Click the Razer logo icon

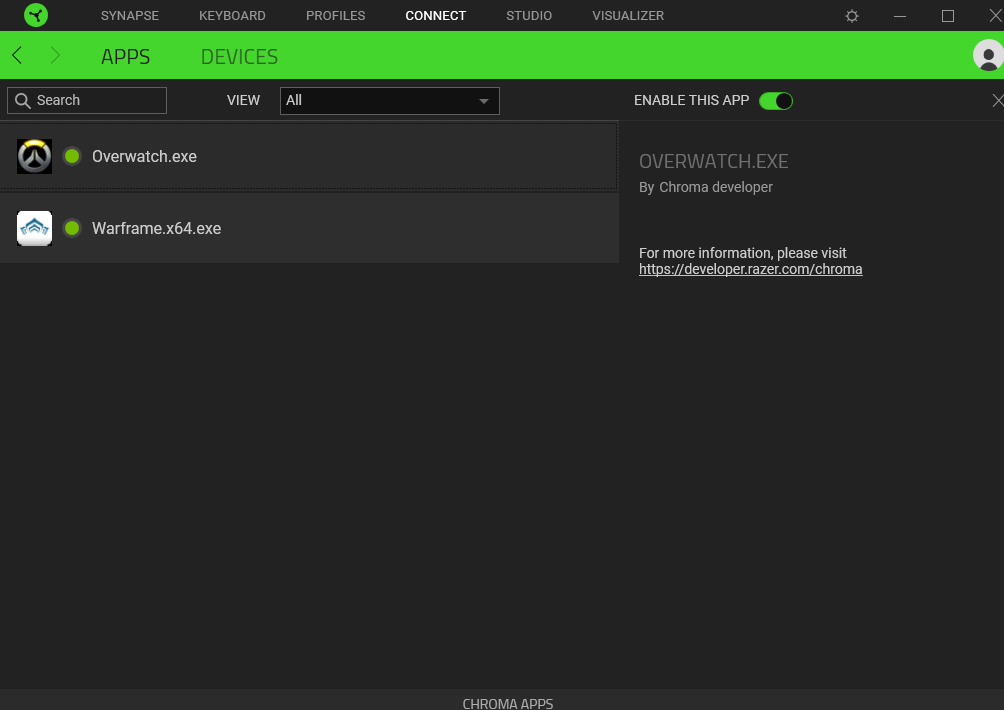click(x=36, y=15)
